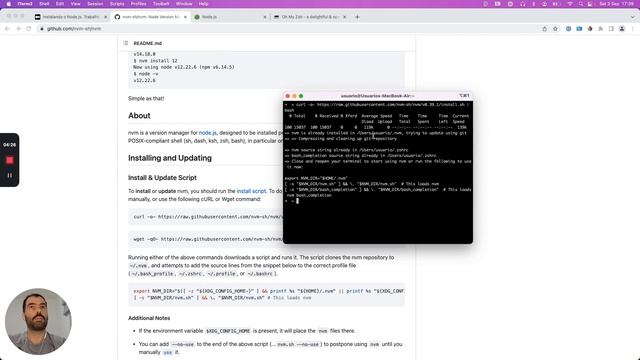Close the Node.js tab

pos(264,17)
